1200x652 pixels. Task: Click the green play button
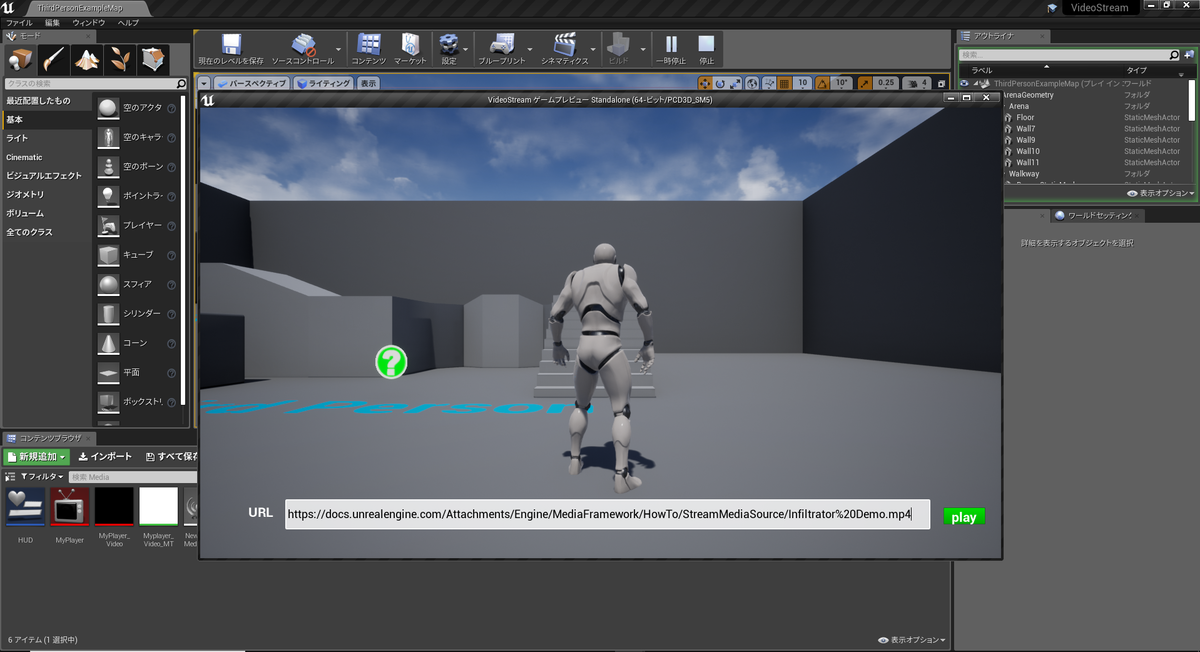964,517
